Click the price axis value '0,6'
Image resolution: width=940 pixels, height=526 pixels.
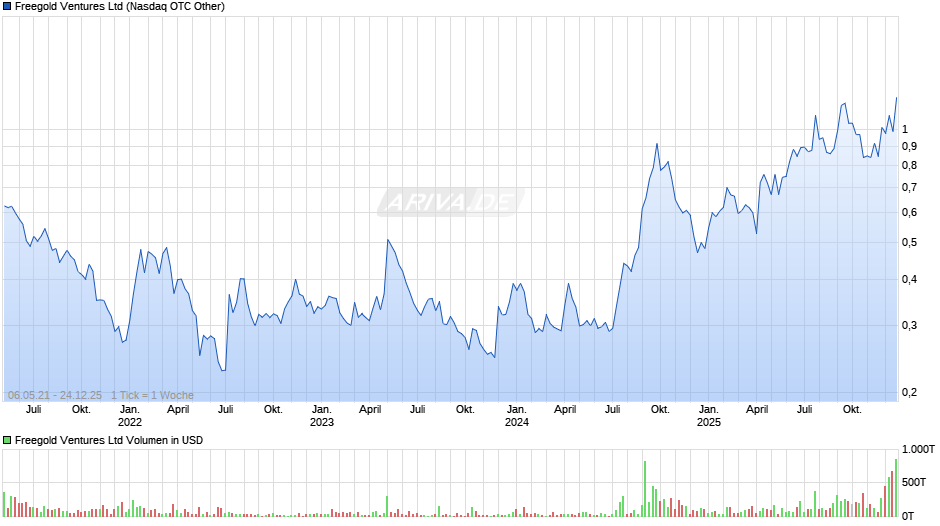(x=909, y=213)
